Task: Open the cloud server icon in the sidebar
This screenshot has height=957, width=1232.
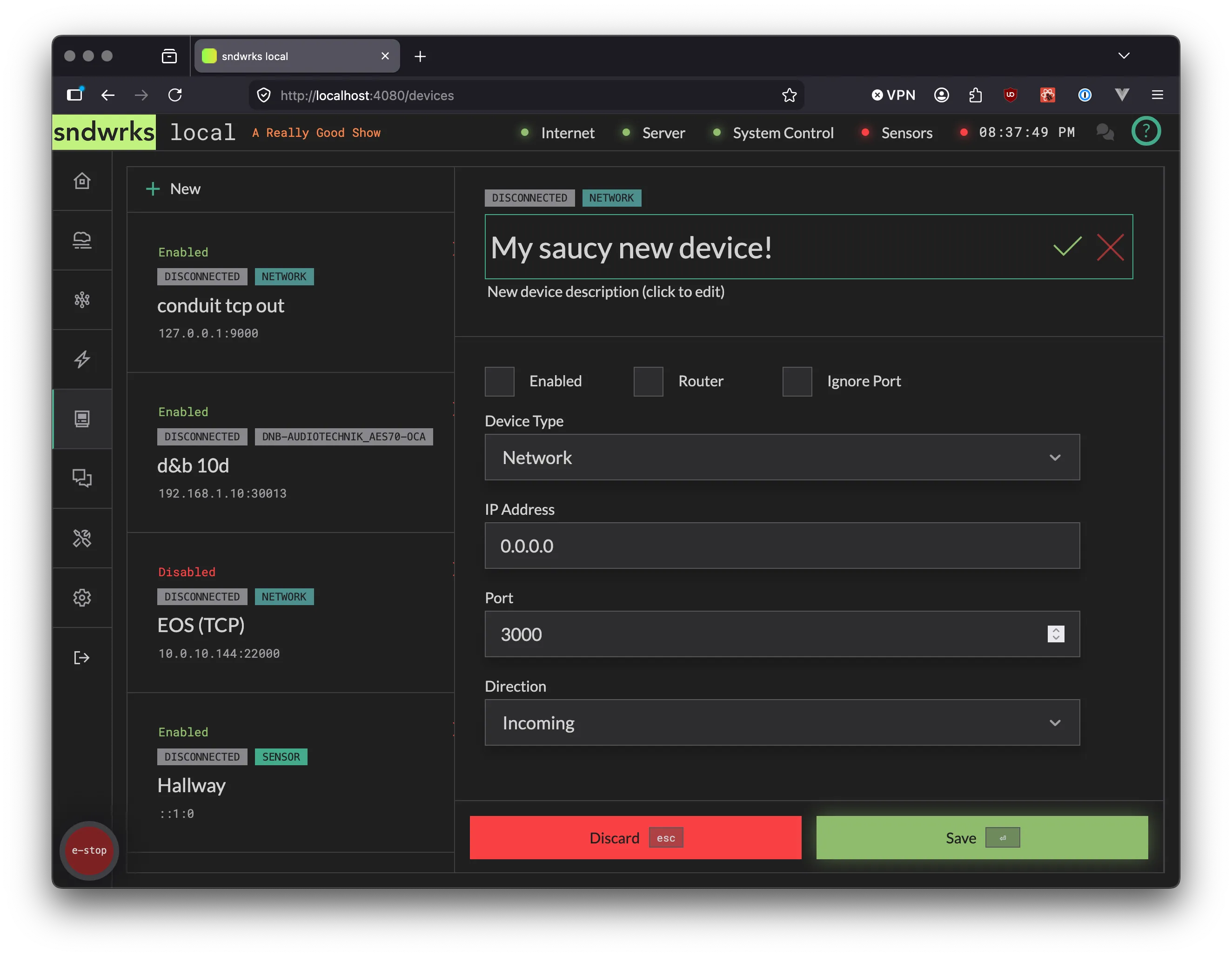Action: pos(82,240)
